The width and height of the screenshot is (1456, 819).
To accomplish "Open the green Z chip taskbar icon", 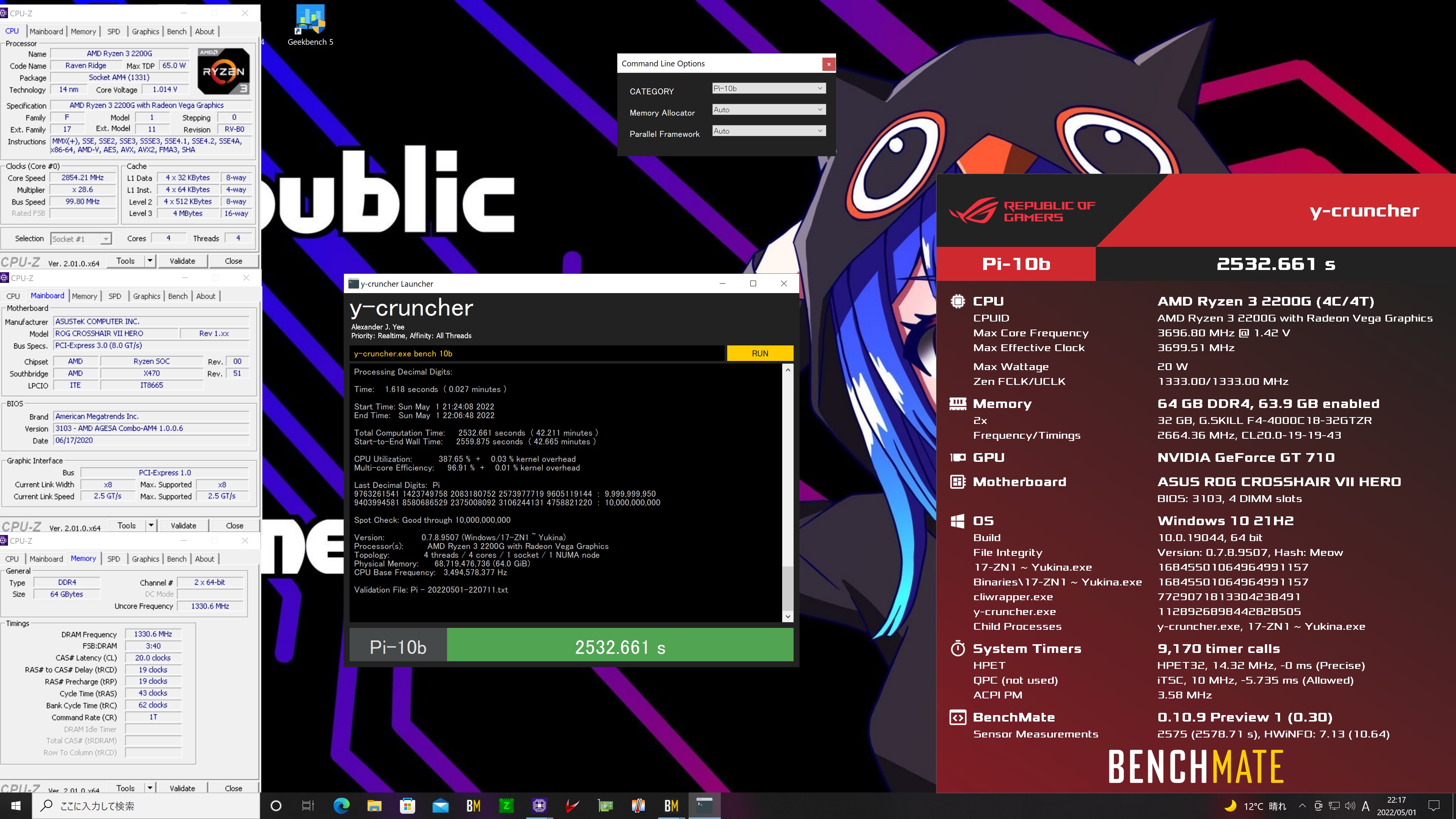I will [x=507, y=805].
